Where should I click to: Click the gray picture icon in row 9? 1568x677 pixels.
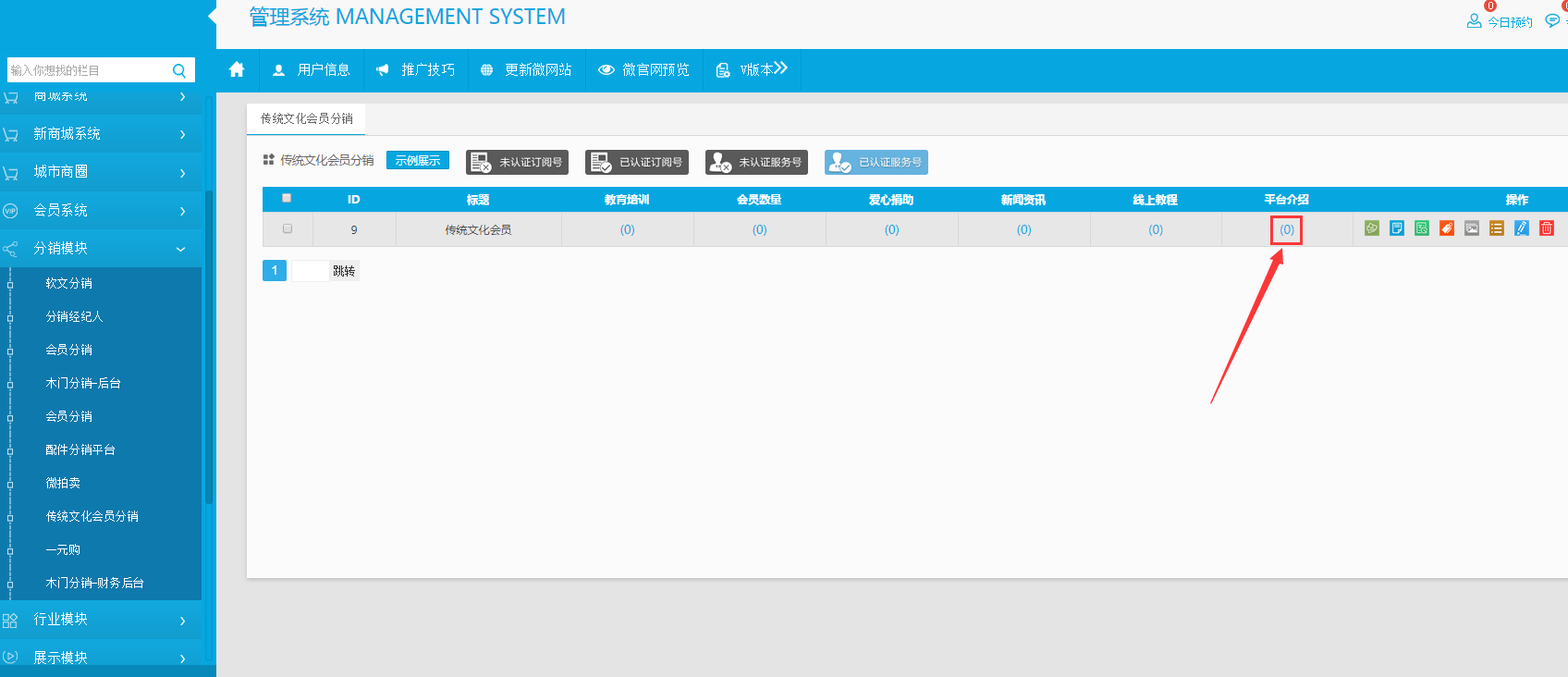pos(1472,228)
